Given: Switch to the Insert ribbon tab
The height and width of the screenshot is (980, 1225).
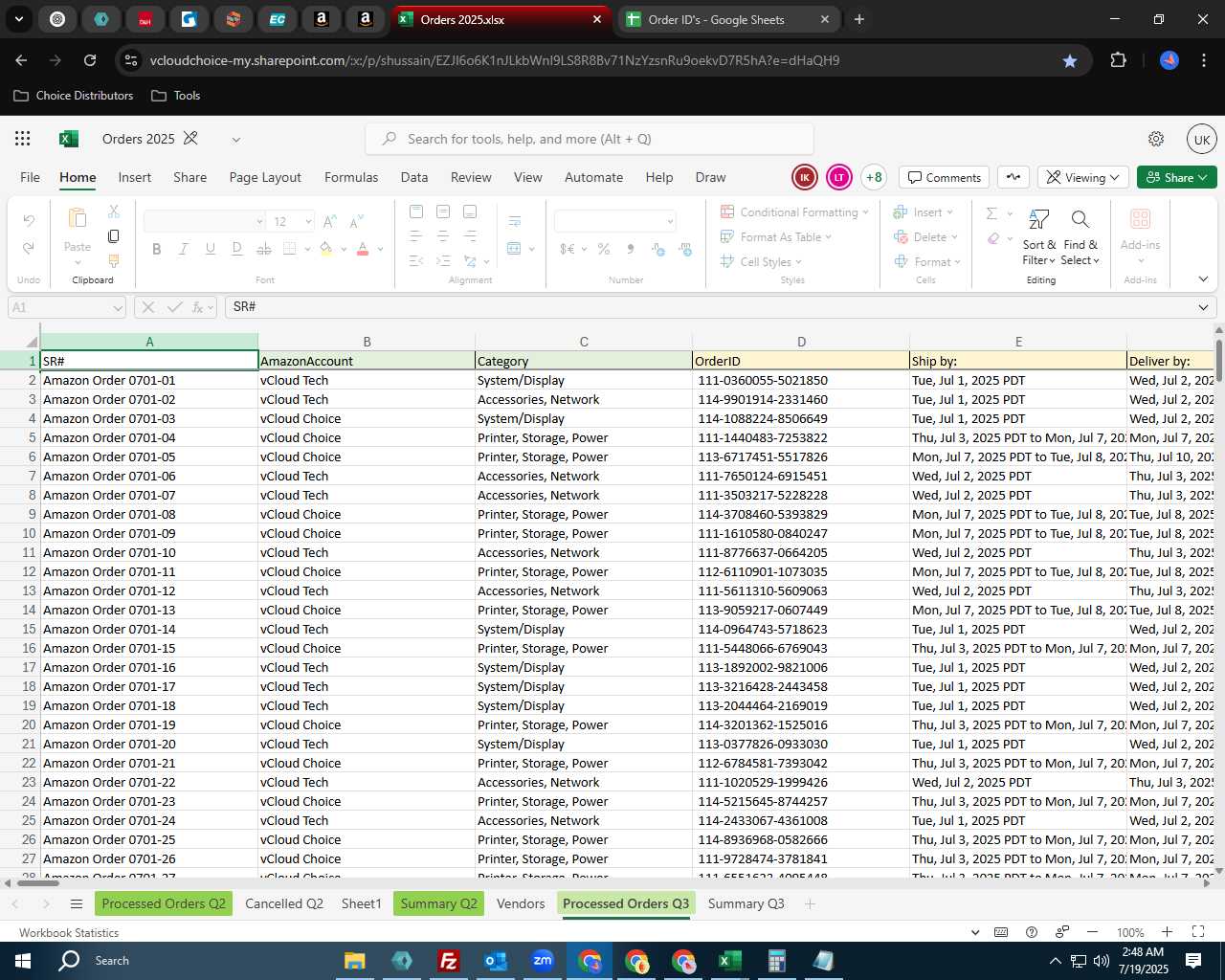Looking at the screenshot, I should tap(135, 177).
